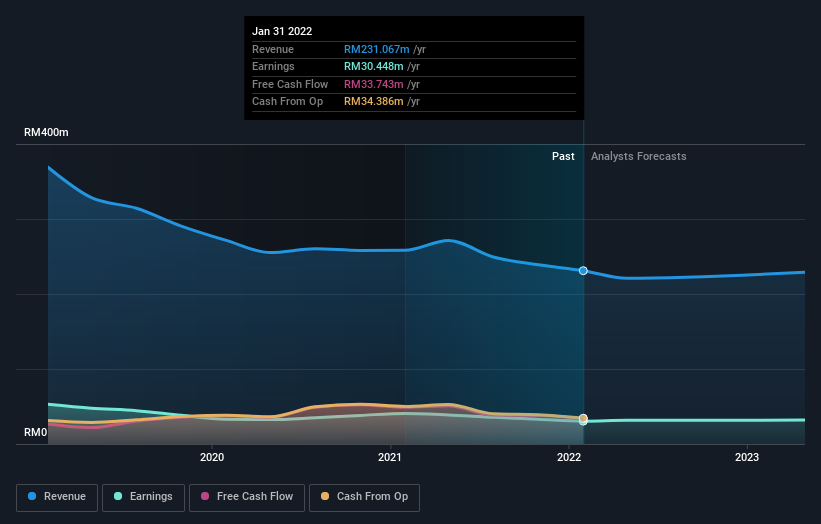
Task: Toggle the Cash From Op legend button
Action: (364, 497)
